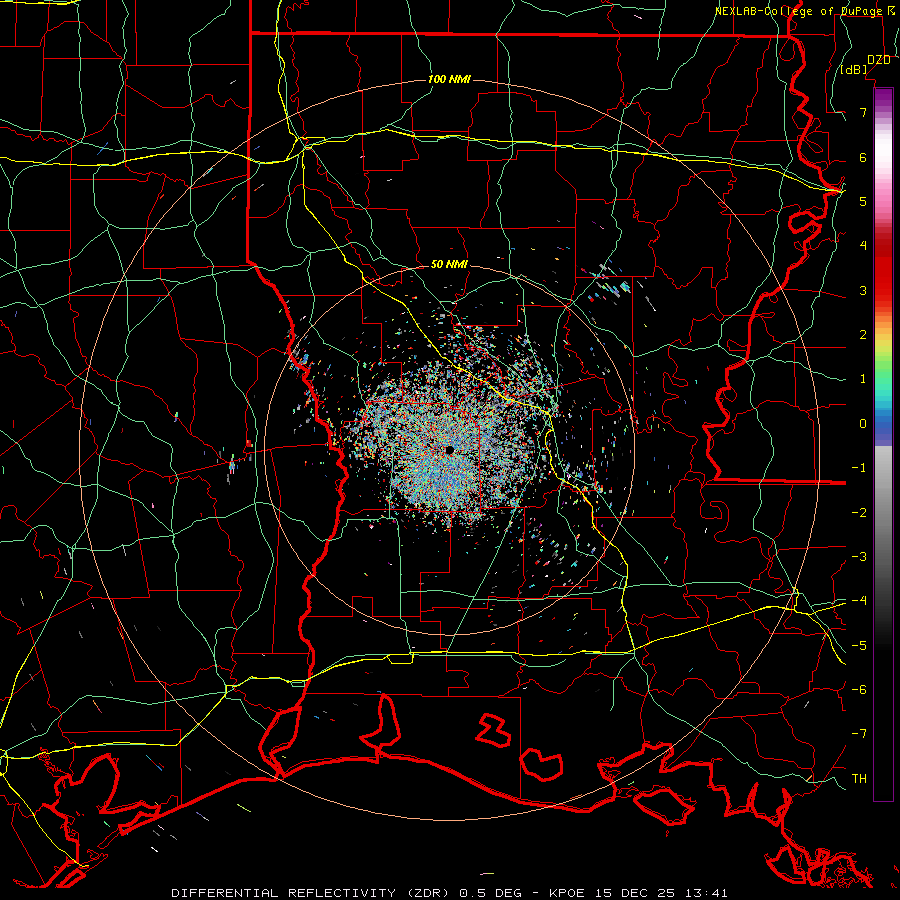Image resolution: width=900 pixels, height=900 pixels.
Task: Click the 3 dB value on the scale
Action: pyautogui.click(x=863, y=290)
